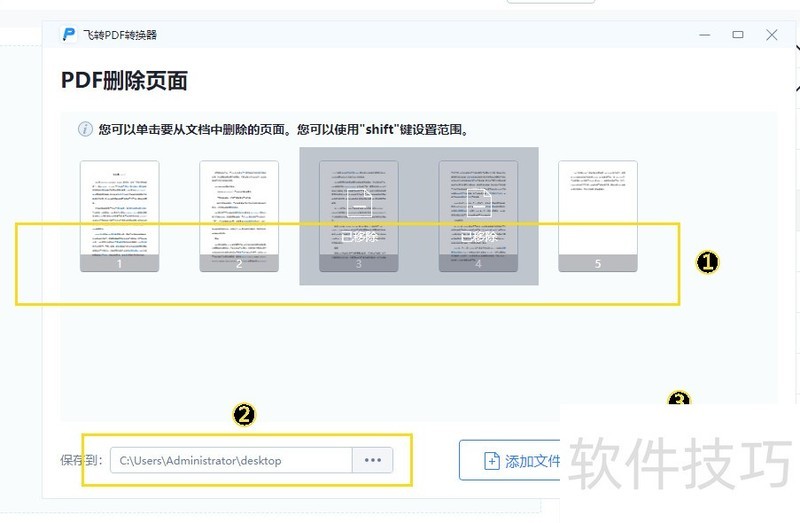Open the save folder browse button

tap(372, 460)
